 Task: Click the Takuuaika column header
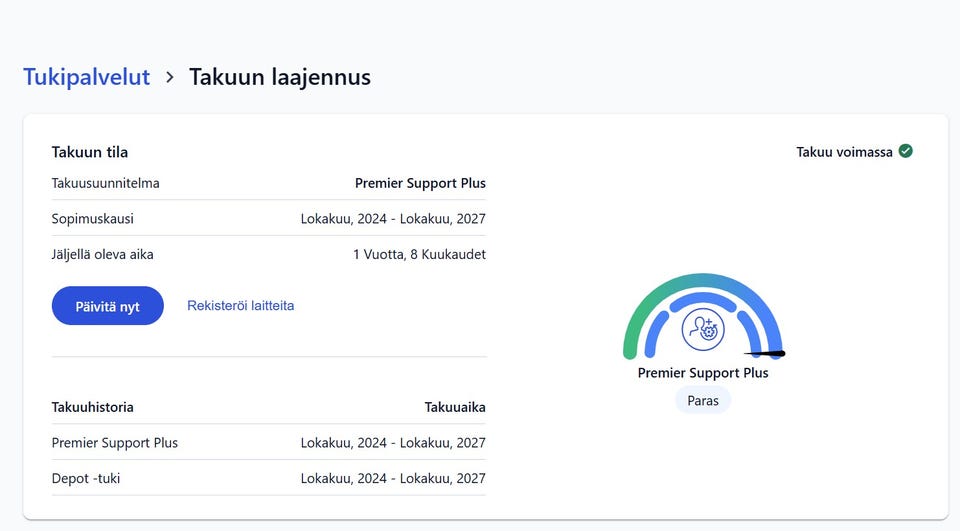(455, 407)
